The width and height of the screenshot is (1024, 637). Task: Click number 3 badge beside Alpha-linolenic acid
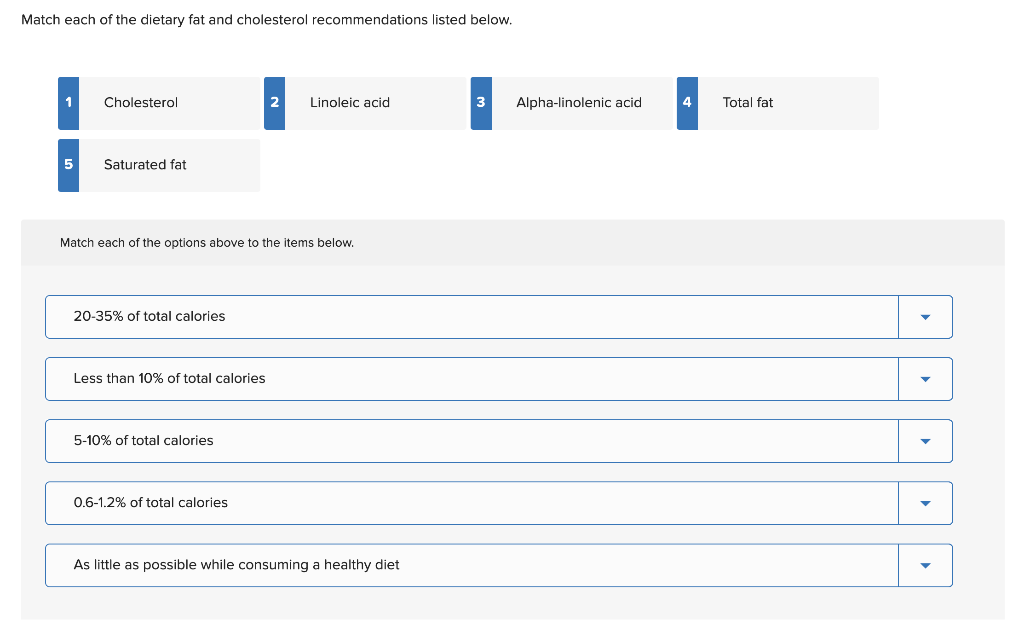481,103
